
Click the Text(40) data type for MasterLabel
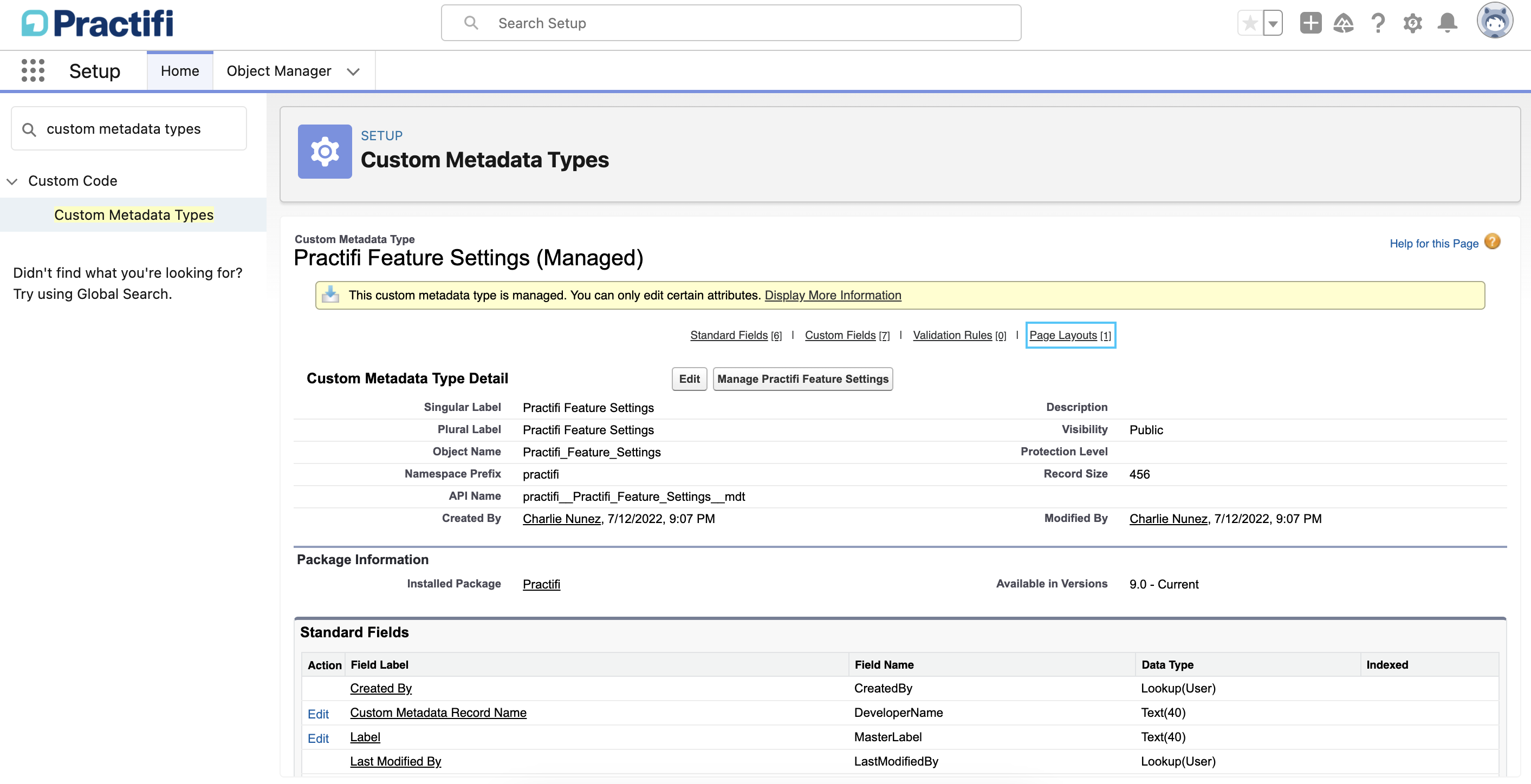(x=1163, y=736)
